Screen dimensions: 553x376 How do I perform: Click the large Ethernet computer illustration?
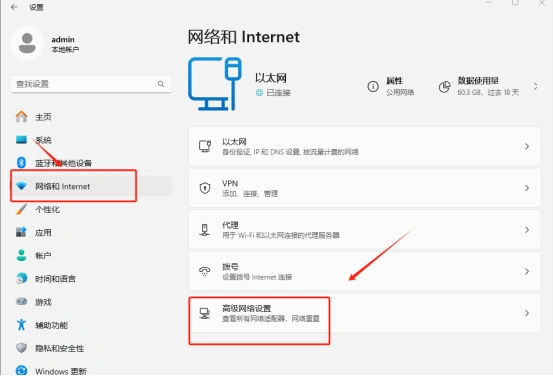pos(215,84)
